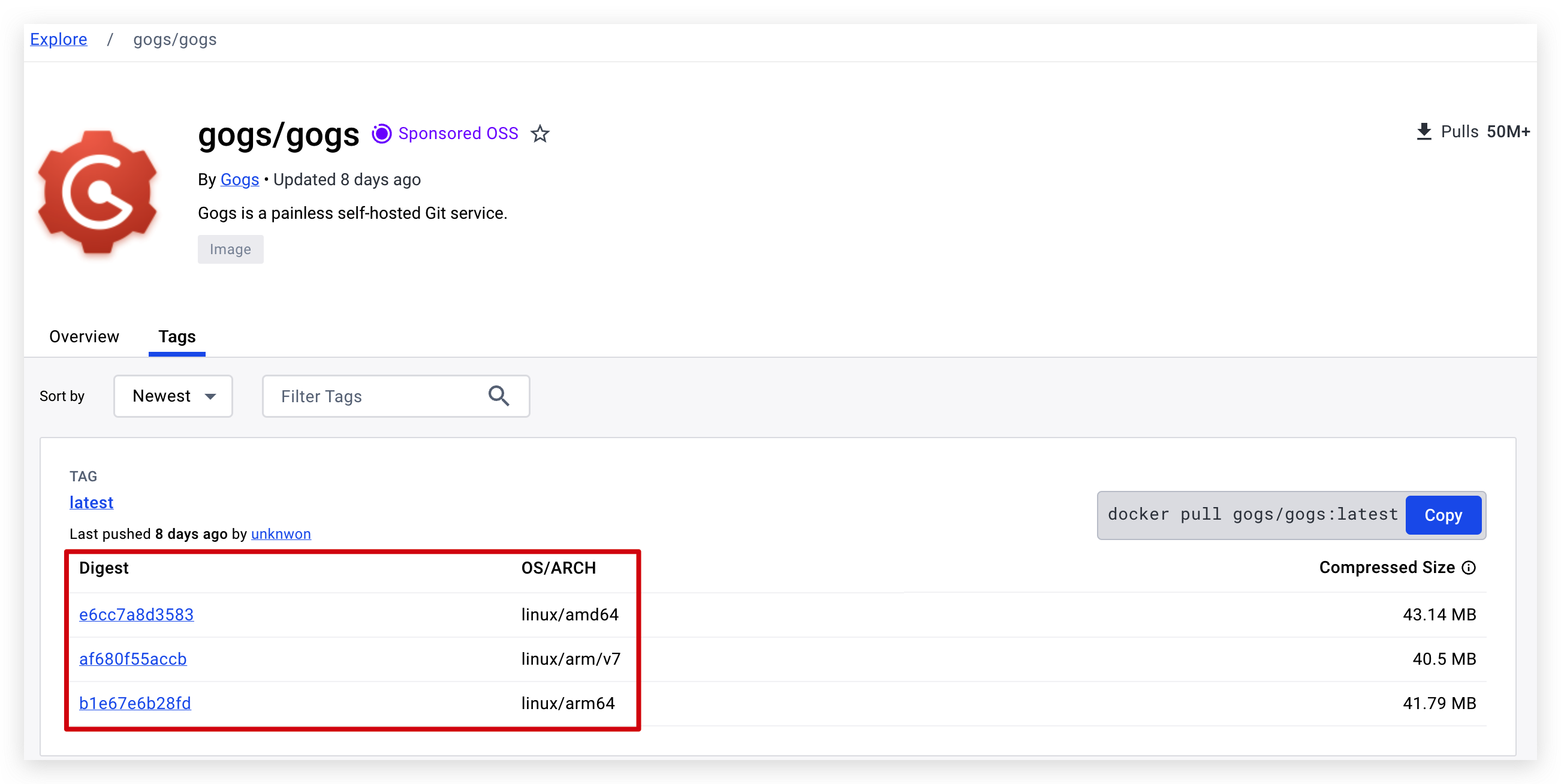Click the docker pull gogs/gogs:latest command text

[1252, 514]
